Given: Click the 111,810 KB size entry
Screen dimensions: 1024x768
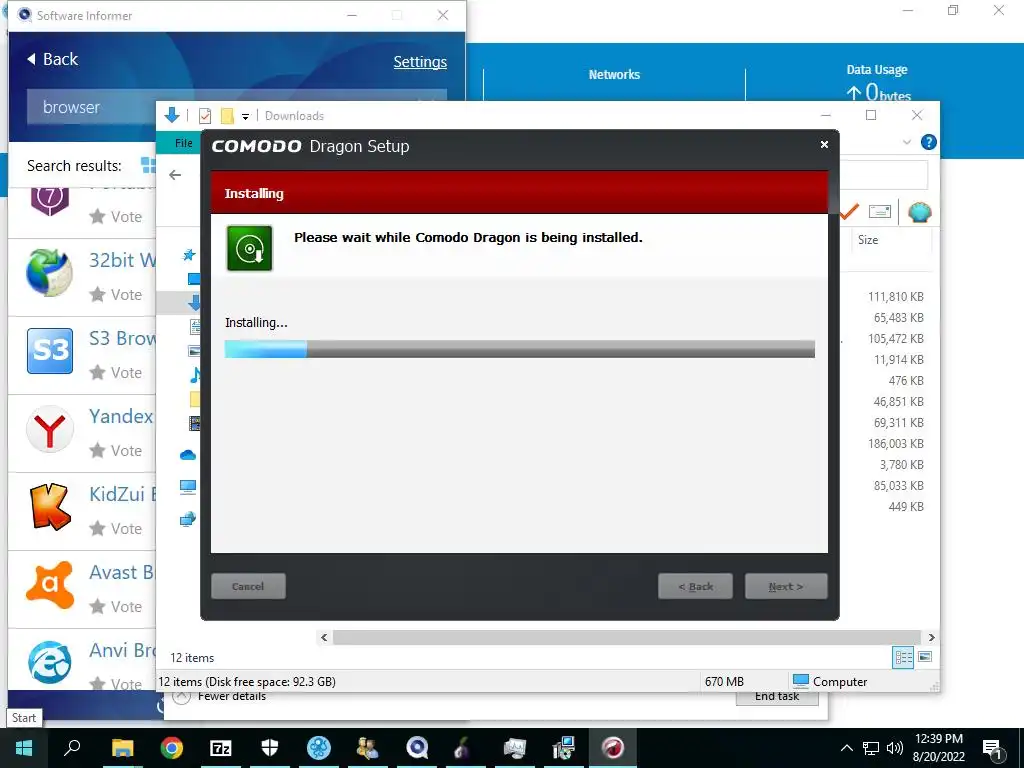Looking at the screenshot, I should coord(895,296).
